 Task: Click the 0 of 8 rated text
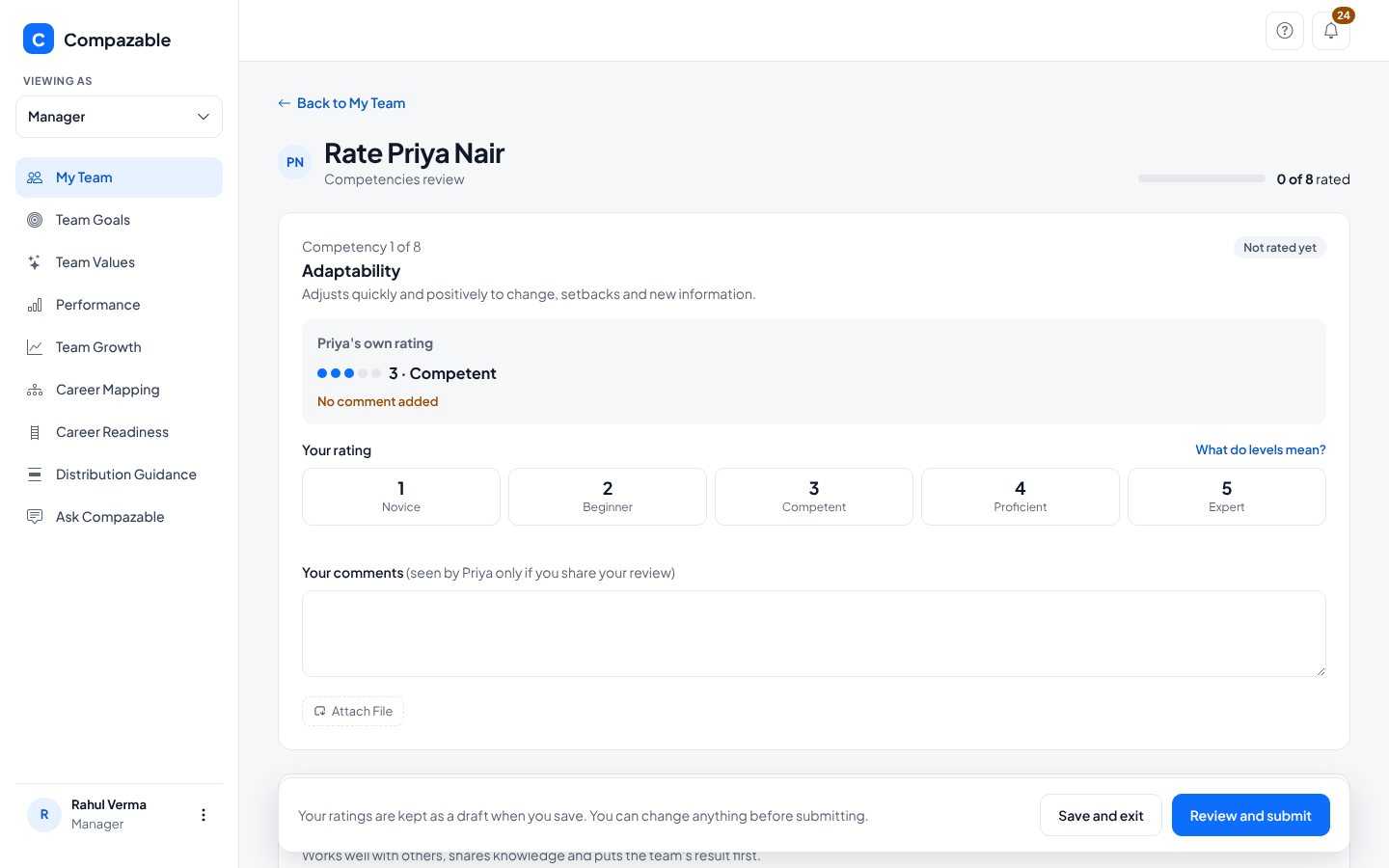click(x=1313, y=179)
